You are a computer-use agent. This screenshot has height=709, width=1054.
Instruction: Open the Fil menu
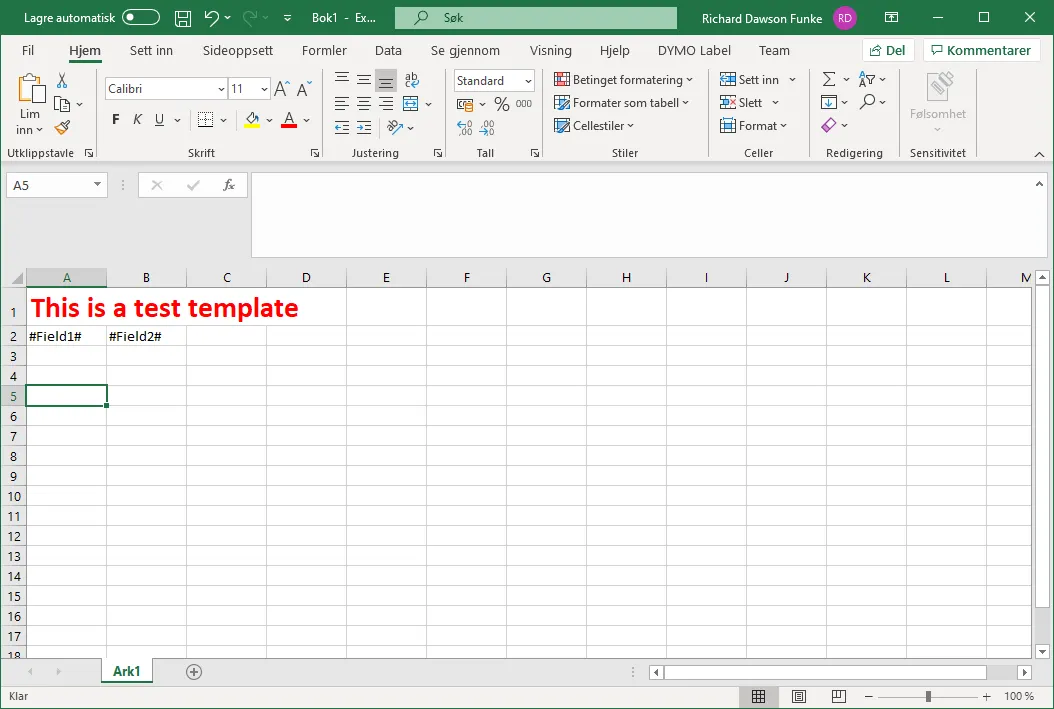pyautogui.click(x=28, y=50)
